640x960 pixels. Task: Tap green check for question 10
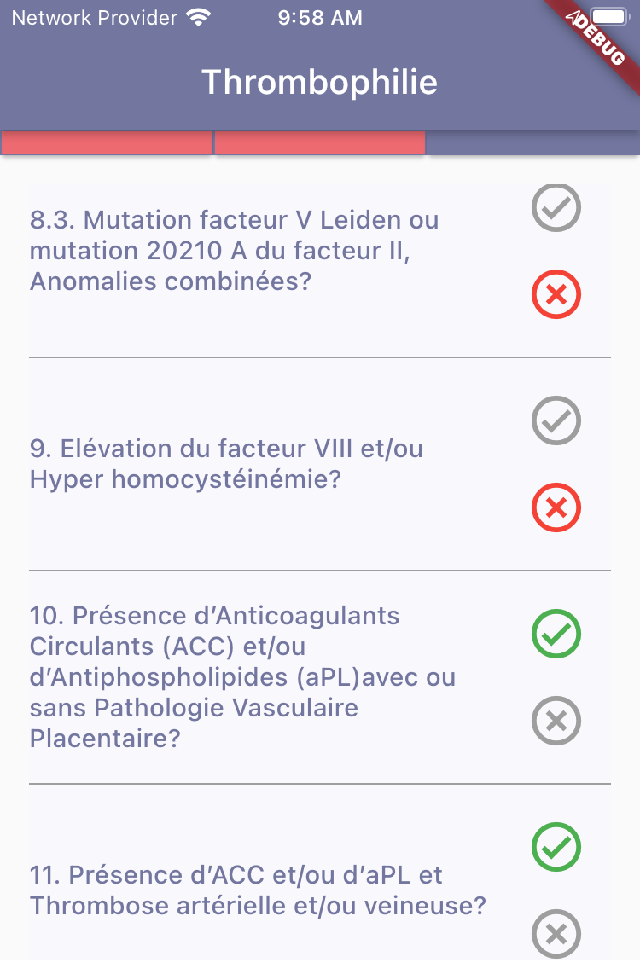(x=557, y=633)
